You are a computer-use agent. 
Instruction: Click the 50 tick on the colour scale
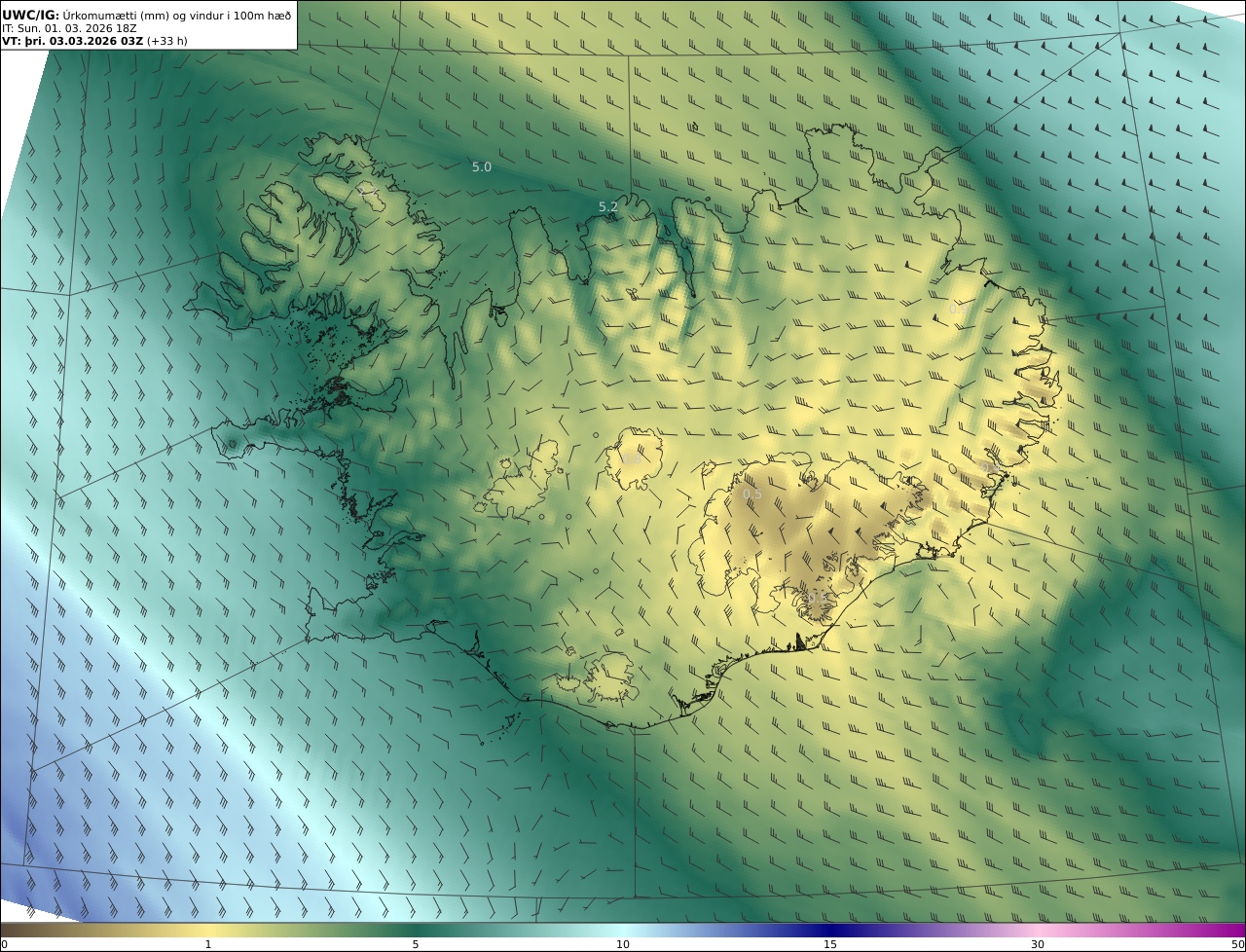[x=1237, y=944]
